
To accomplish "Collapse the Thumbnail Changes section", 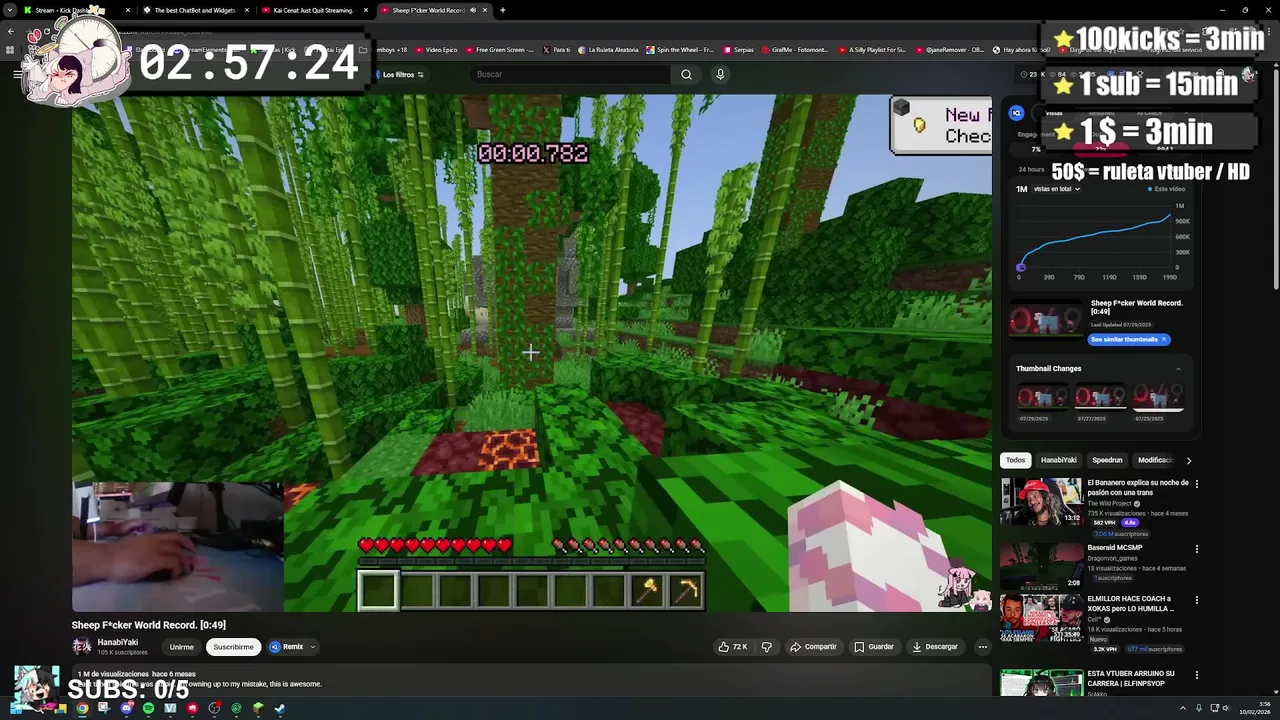I will 1177,369.
